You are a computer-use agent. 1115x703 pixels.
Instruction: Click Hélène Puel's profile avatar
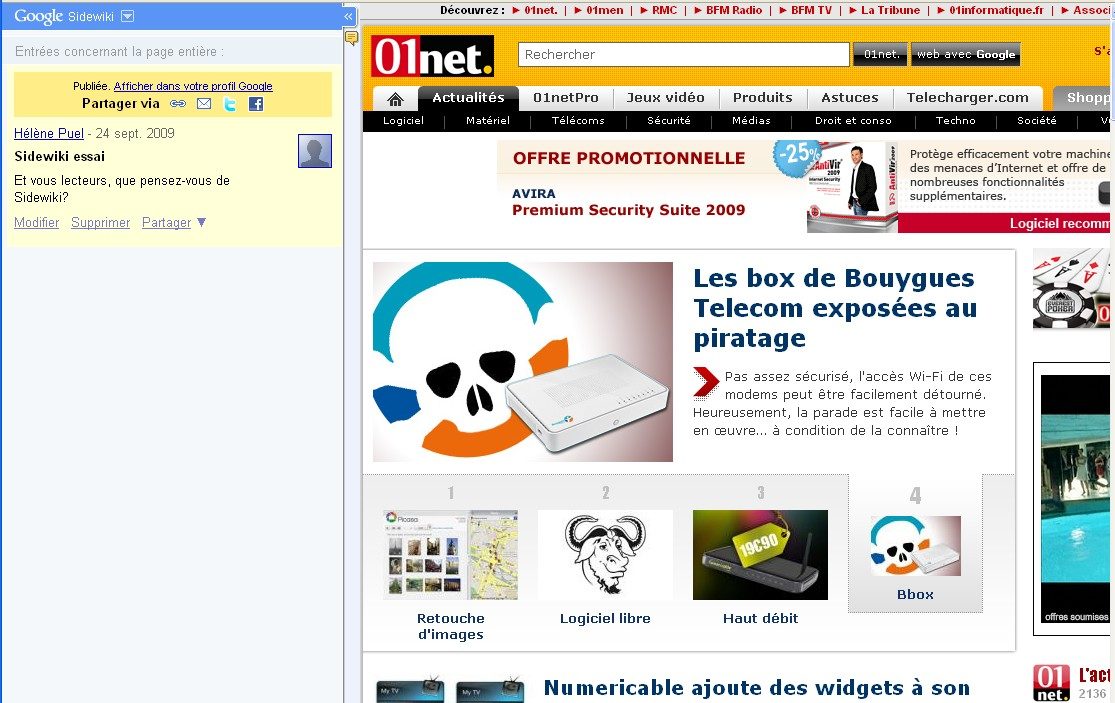point(315,151)
